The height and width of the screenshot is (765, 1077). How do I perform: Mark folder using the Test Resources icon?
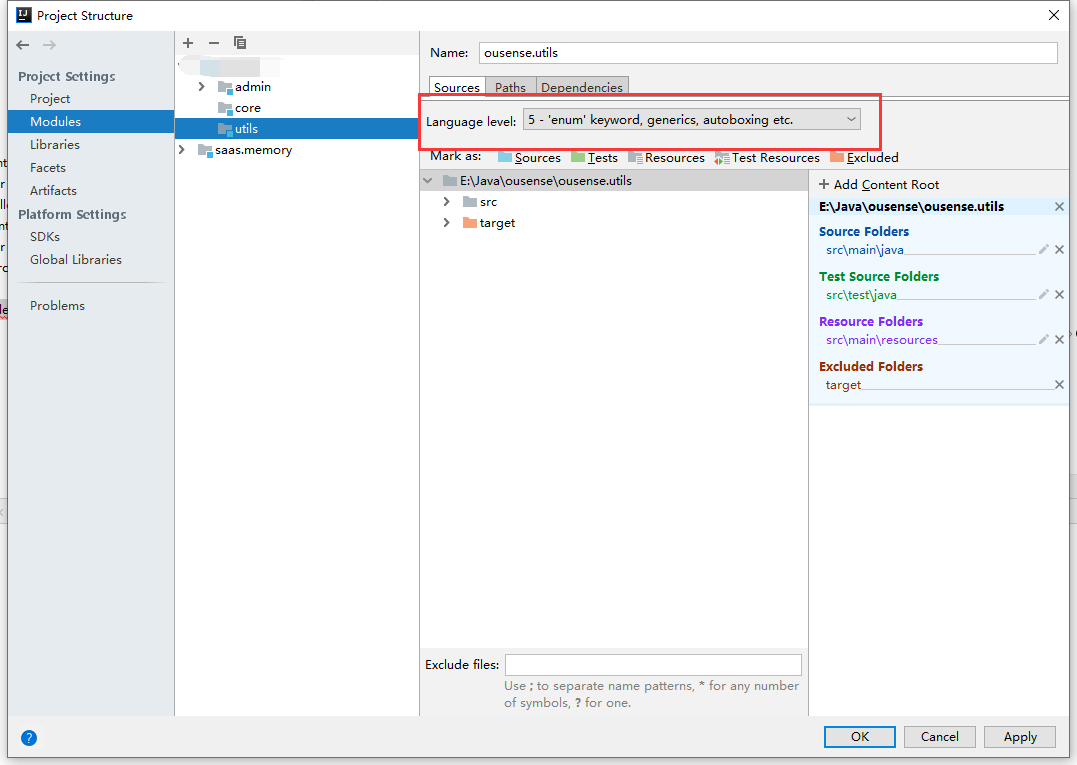pyautogui.click(x=722, y=157)
